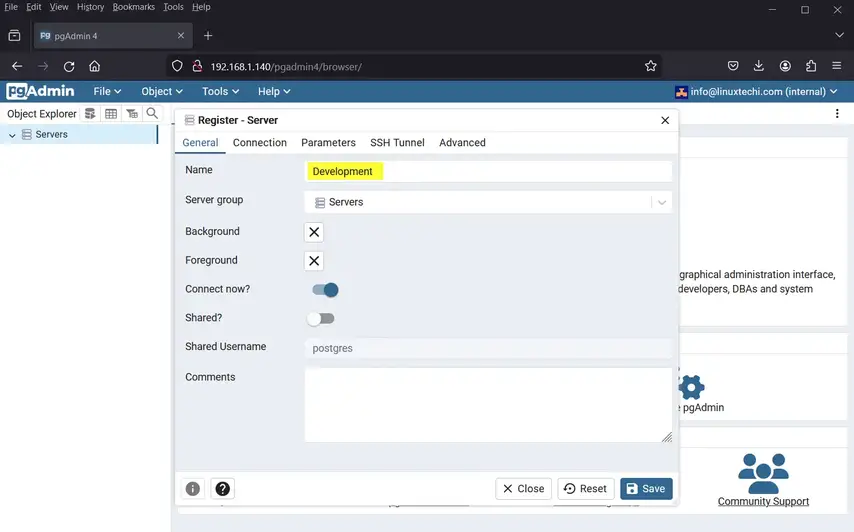Screen dimensions: 854x532
Task: Switch to the Connection tab
Action: coord(260,143)
